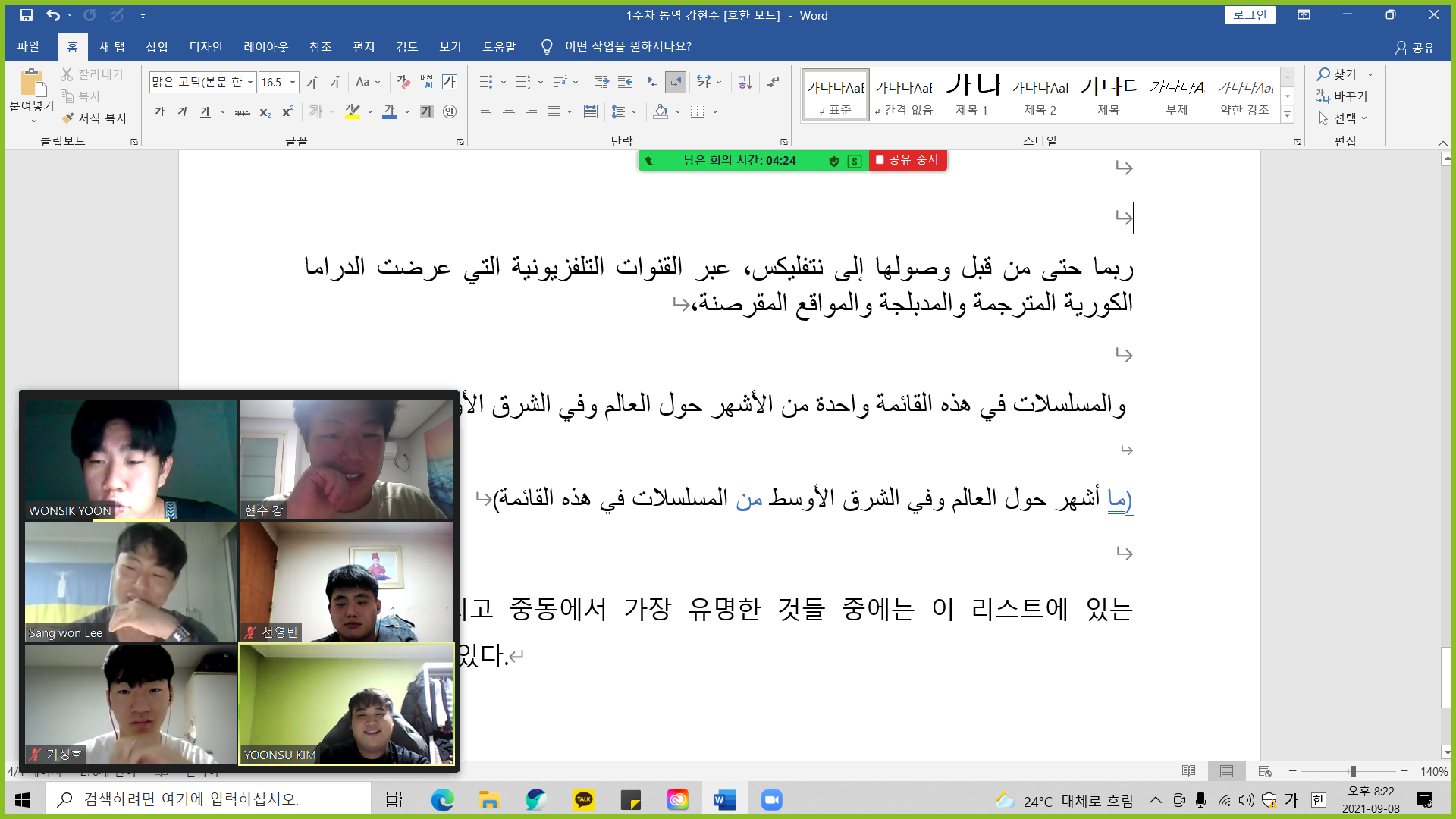Increase paragraph indent
The image size is (1456, 819).
tap(625, 82)
